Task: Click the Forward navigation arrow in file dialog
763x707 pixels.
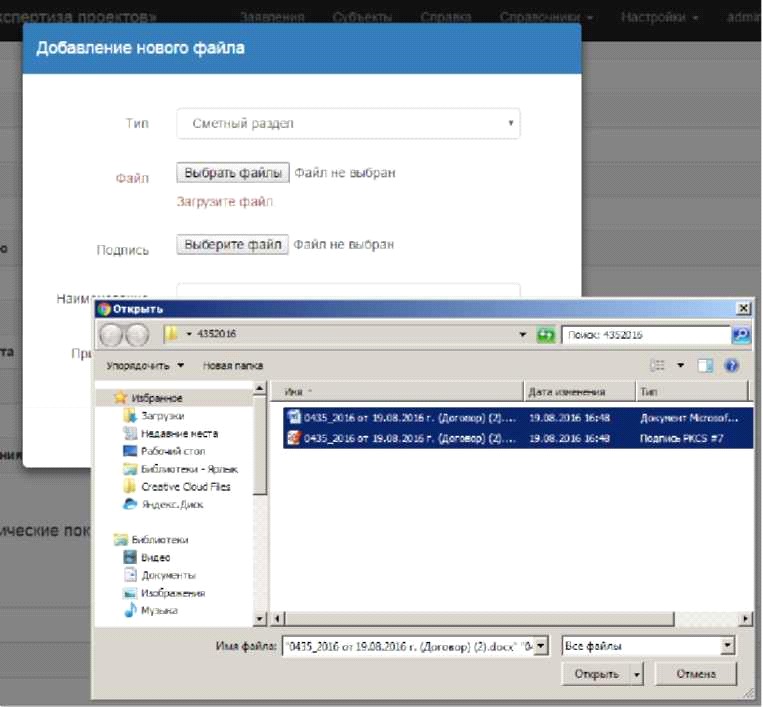Action: pos(136,335)
